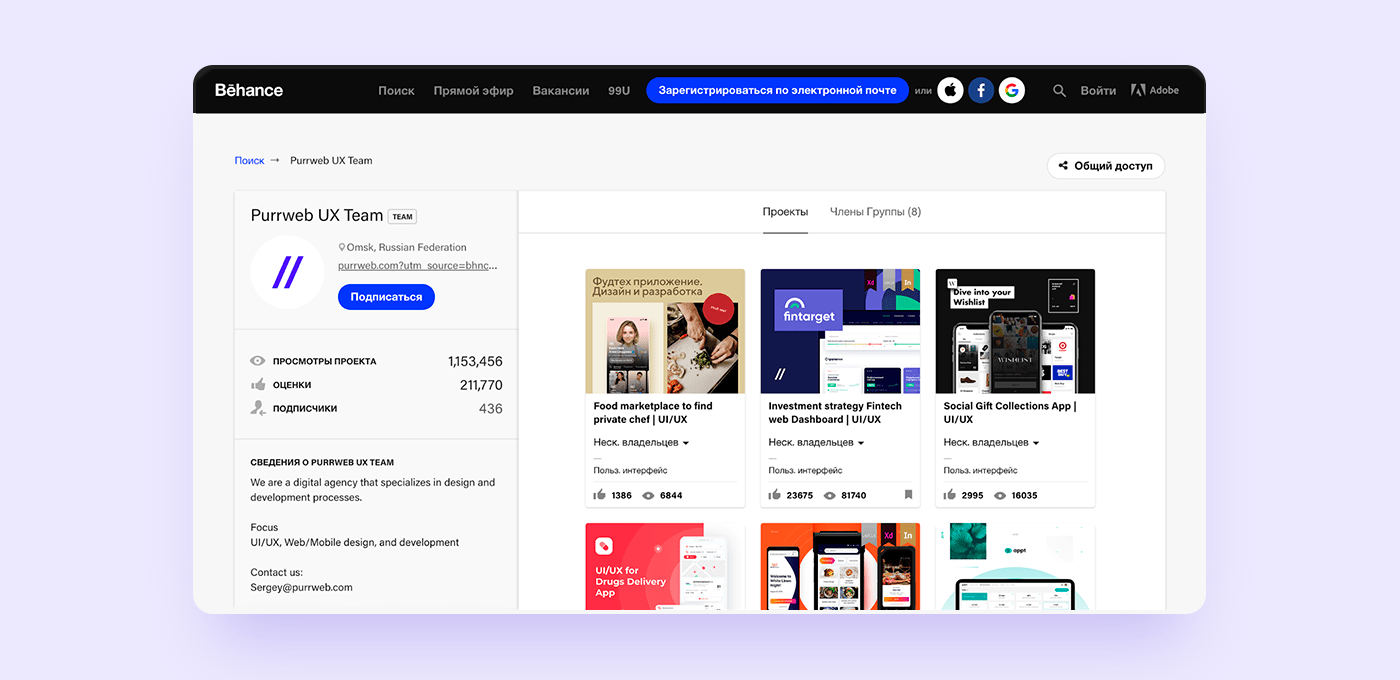The image size is (1400, 680).
Task: Open Social Gift Collections App title
Action: pyautogui.click(x=1010, y=413)
